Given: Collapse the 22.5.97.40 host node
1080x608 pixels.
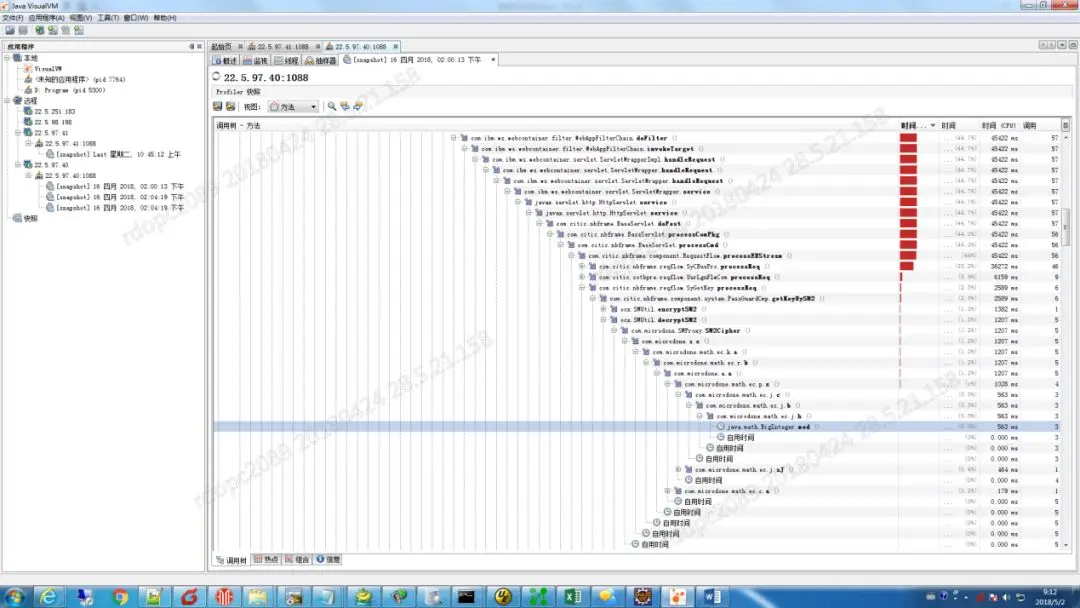Looking at the screenshot, I should point(18,165).
